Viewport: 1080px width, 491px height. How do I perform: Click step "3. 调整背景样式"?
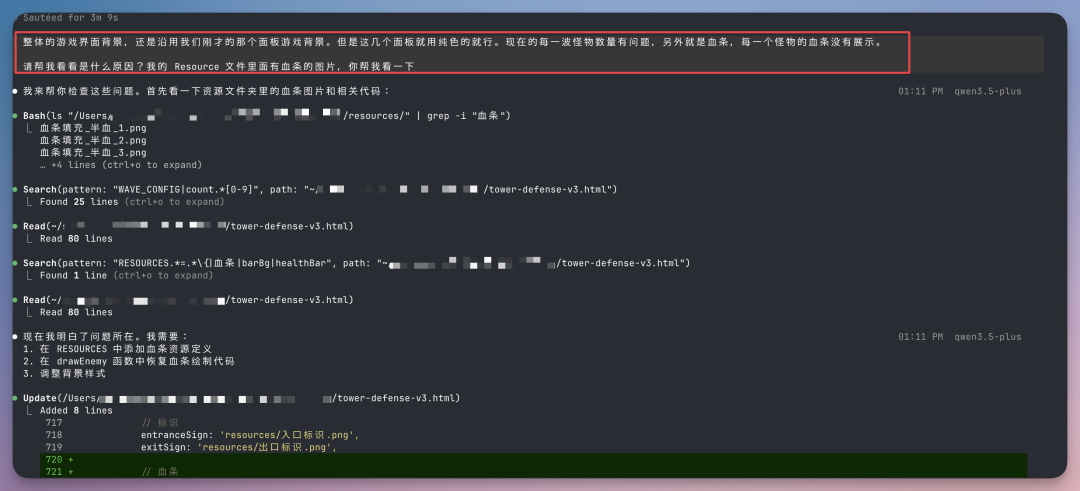tap(64, 373)
